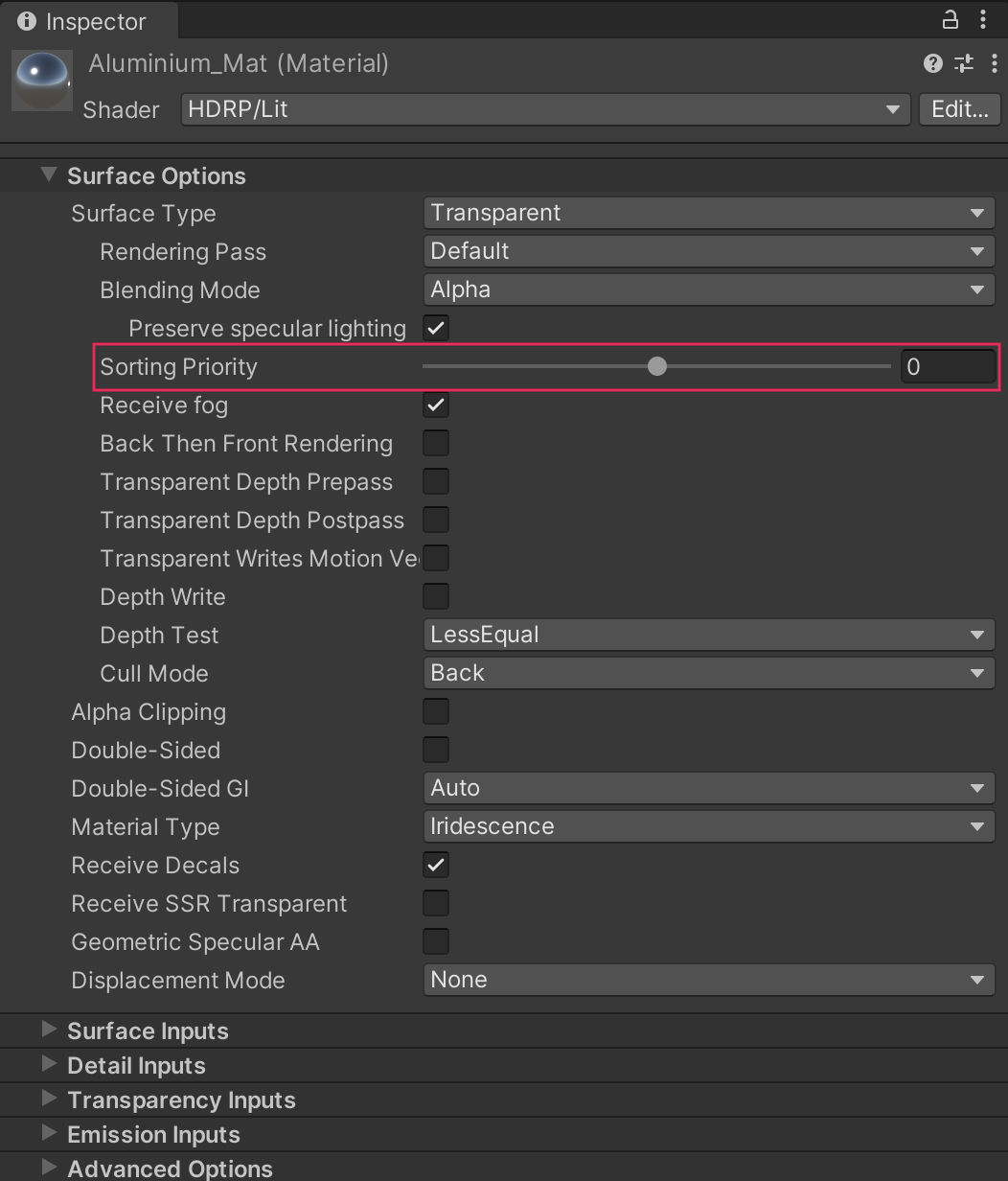Change Blending Mode from Alpha
This screenshot has width=1008, height=1181.
[707, 289]
